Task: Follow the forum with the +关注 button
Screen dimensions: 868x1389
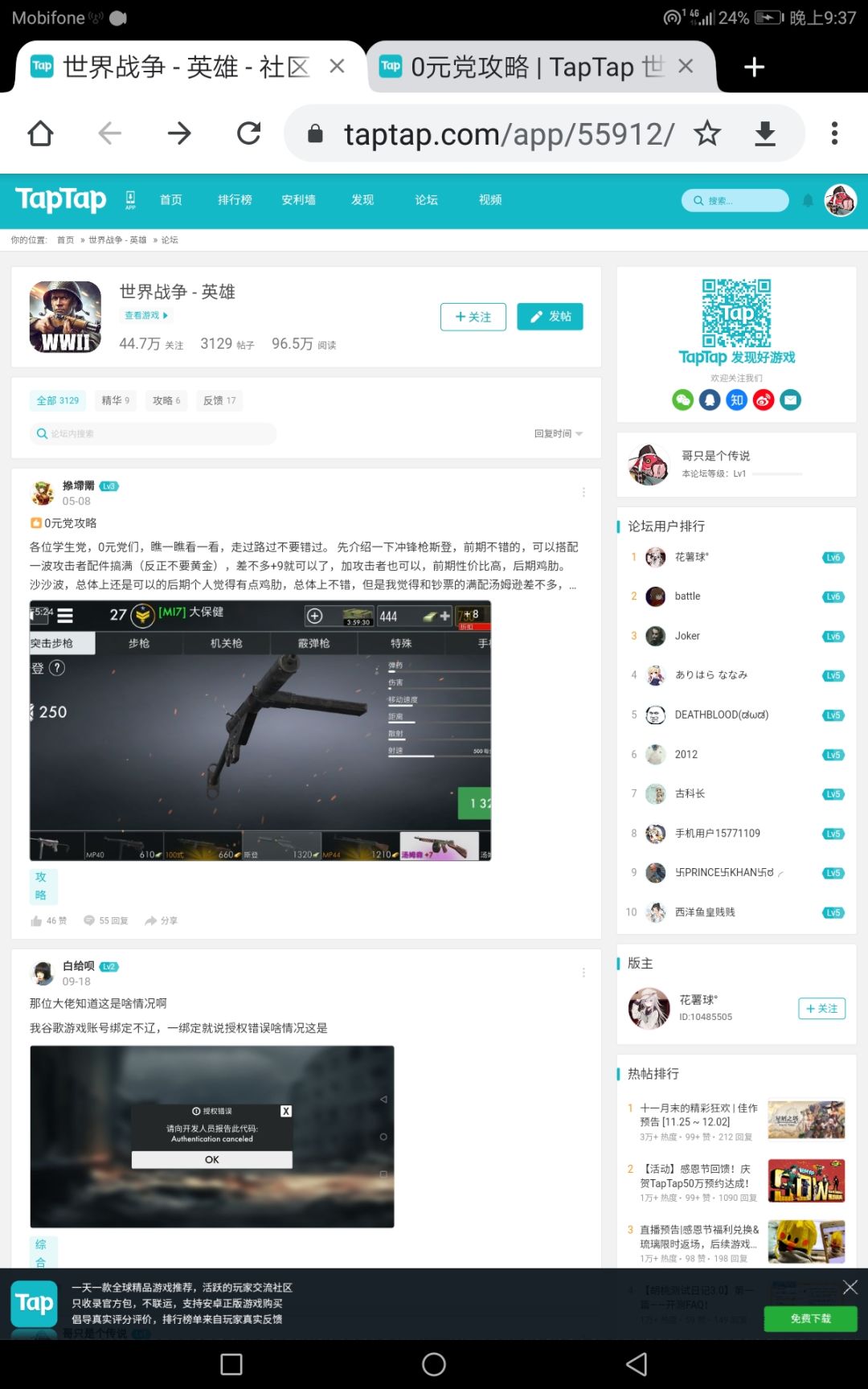Action: (473, 317)
